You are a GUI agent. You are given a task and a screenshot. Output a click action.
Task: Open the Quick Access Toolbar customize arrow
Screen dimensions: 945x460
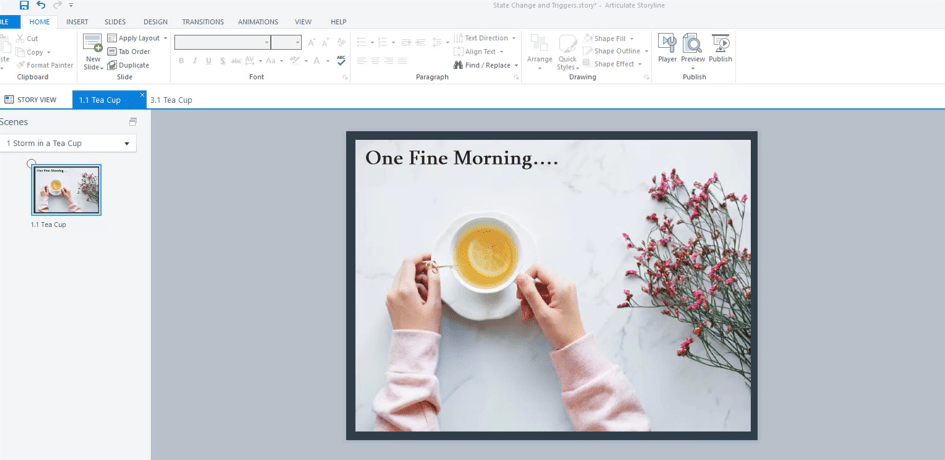click(x=71, y=5)
